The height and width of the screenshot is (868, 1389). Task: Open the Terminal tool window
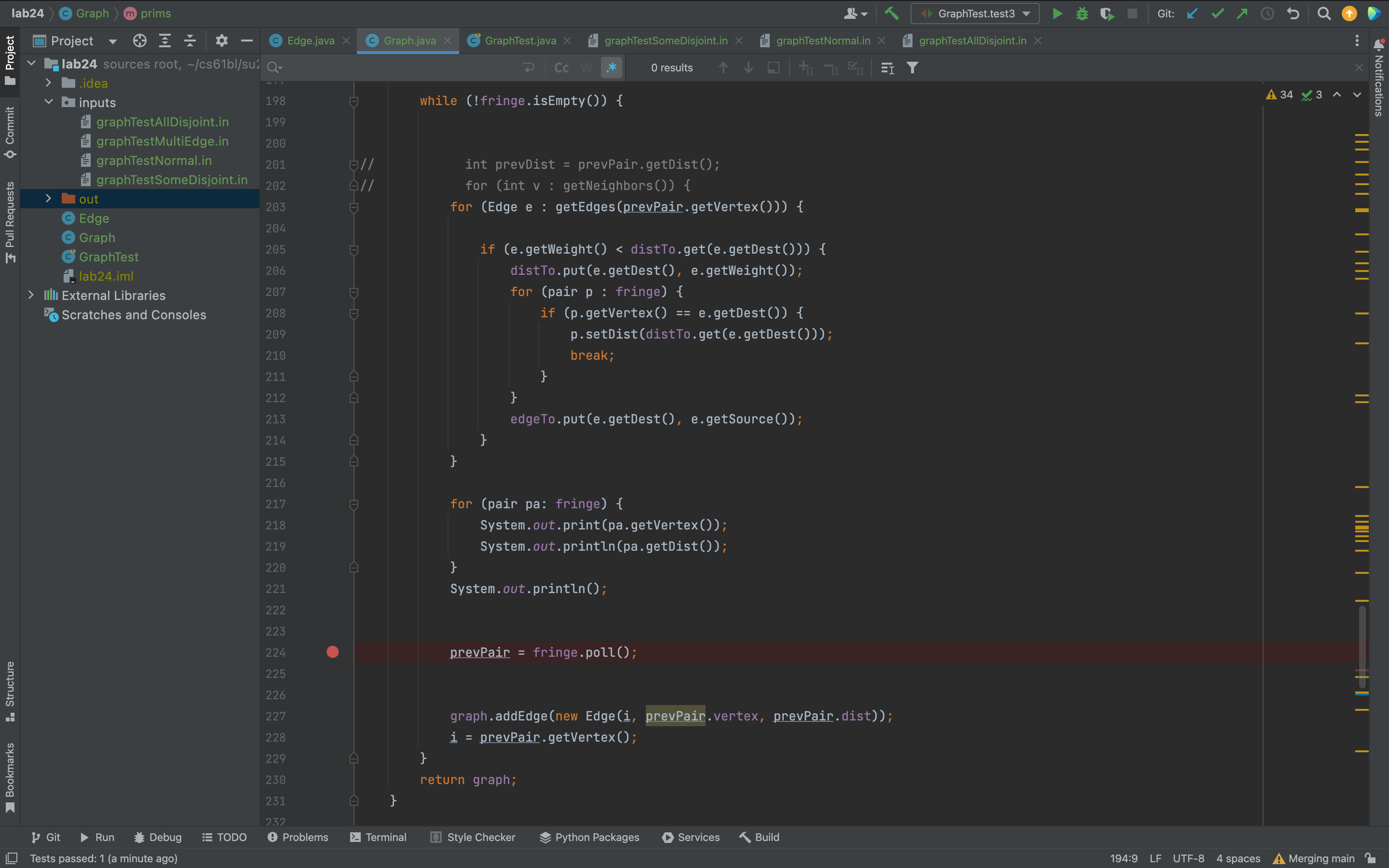pyautogui.click(x=378, y=837)
